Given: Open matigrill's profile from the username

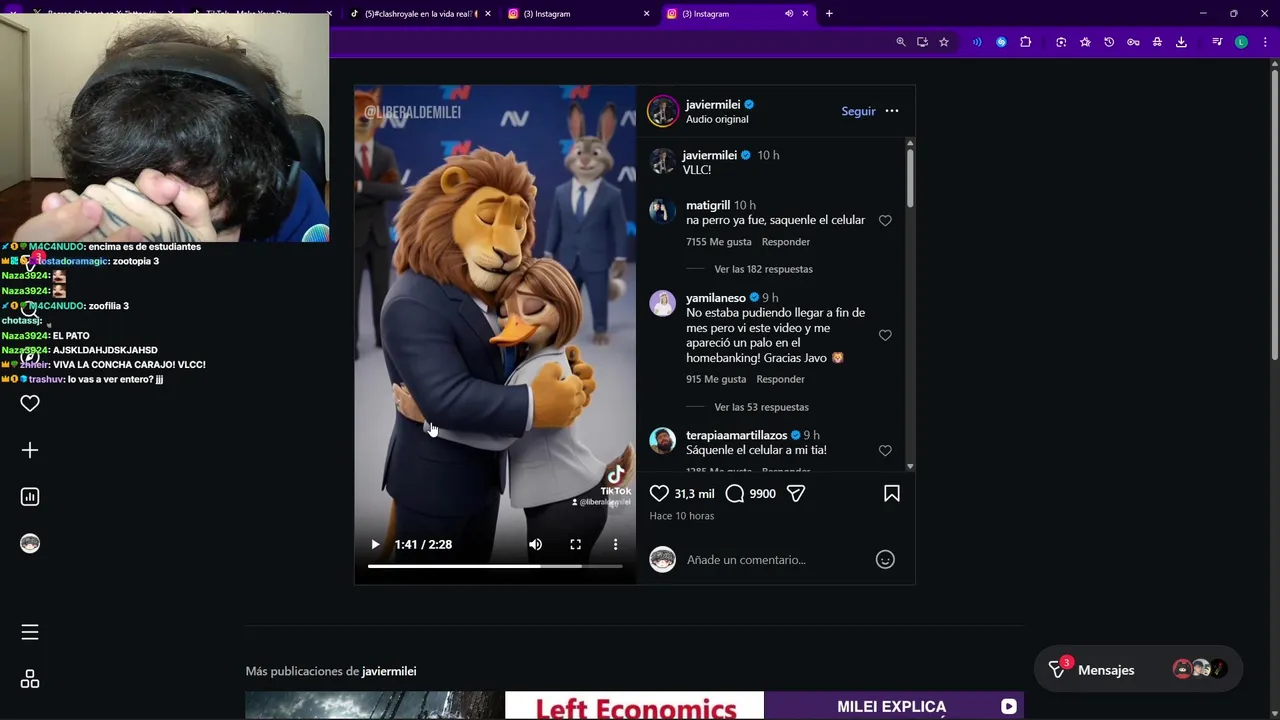Looking at the screenshot, I should (x=708, y=205).
